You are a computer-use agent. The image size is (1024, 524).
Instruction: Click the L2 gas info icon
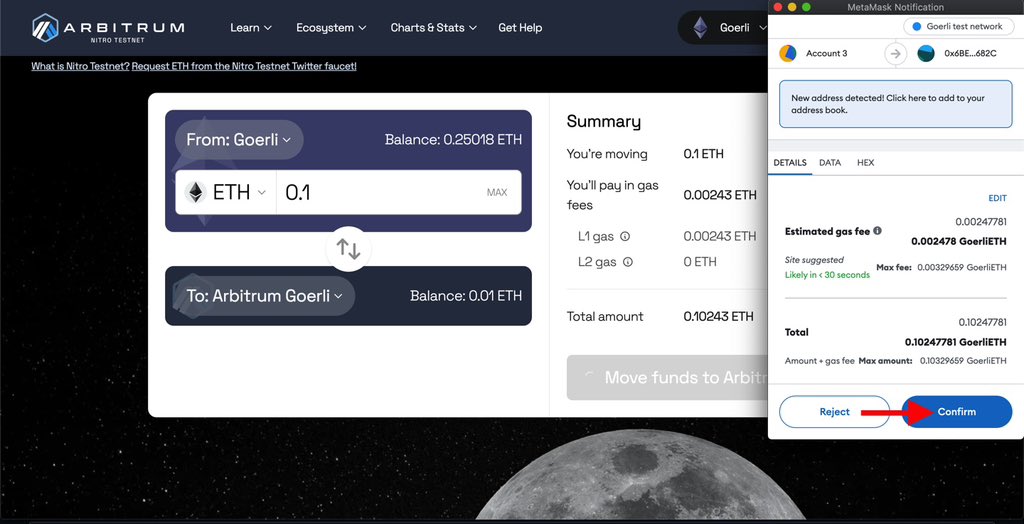[x=628, y=262]
